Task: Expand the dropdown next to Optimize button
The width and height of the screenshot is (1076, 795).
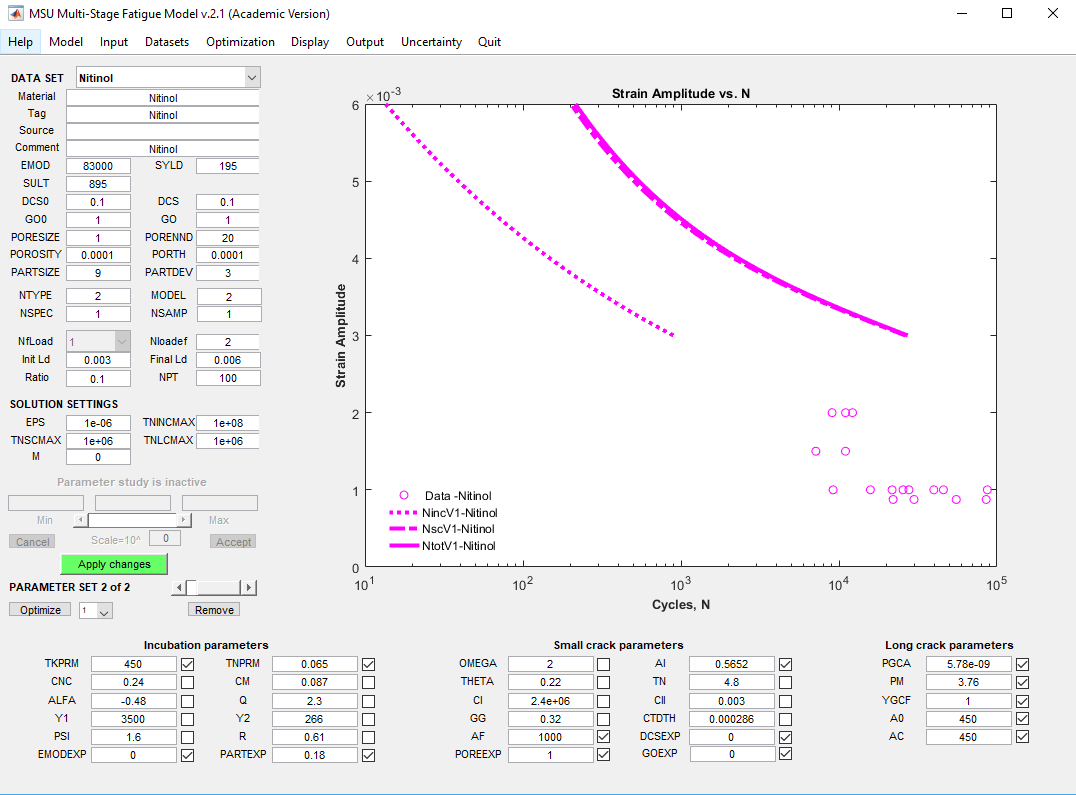Action: 105,611
